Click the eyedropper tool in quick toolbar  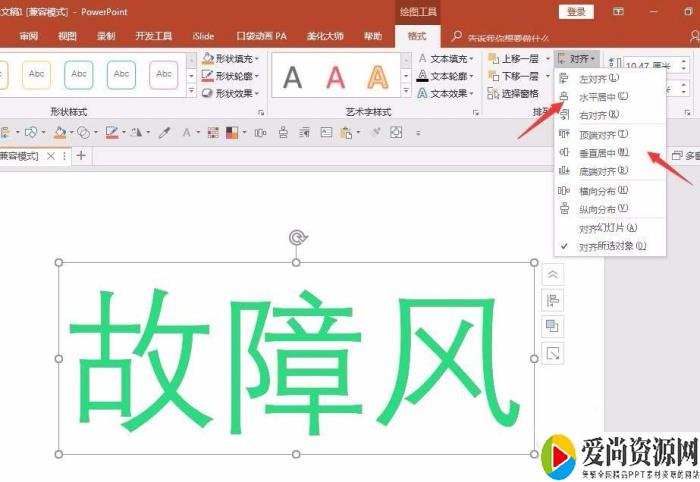(x=165, y=132)
